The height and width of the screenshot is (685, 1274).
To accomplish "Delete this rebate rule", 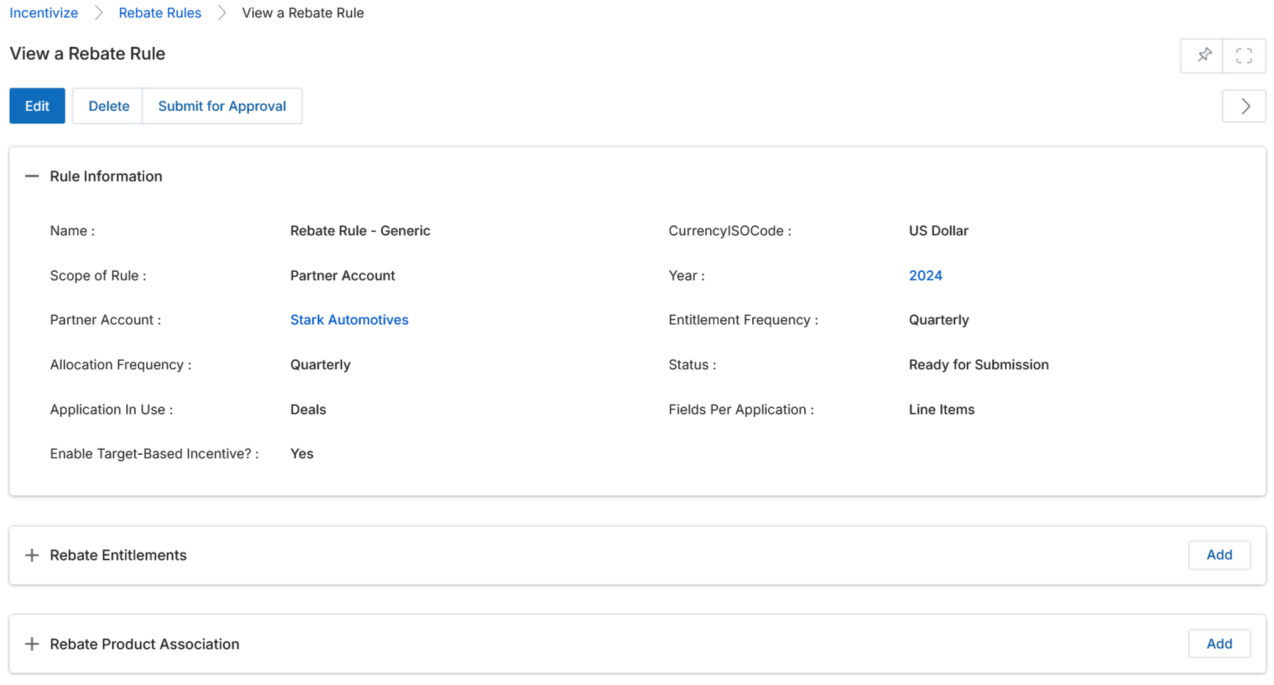I will pyautogui.click(x=108, y=106).
